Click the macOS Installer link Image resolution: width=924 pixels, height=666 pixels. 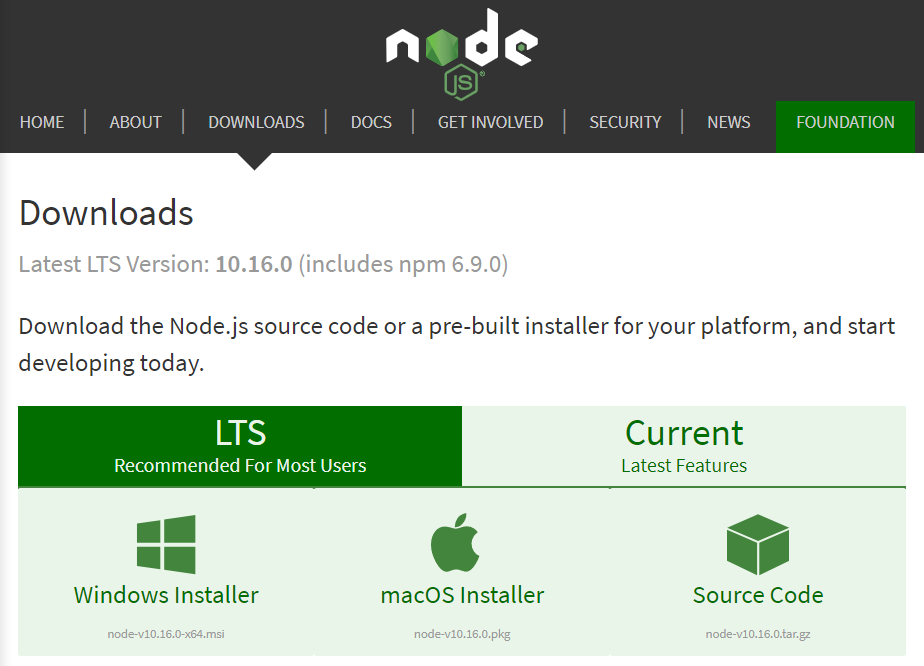point(462,595)
